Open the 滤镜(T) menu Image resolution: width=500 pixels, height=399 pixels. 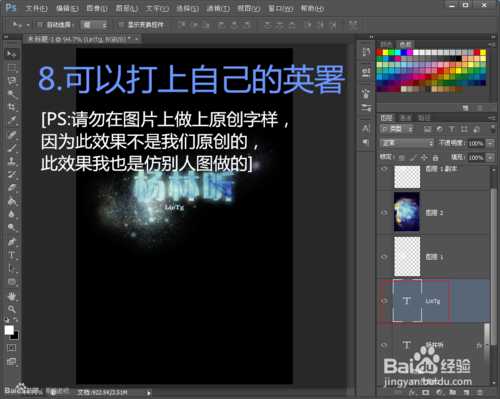coord(218,8)
